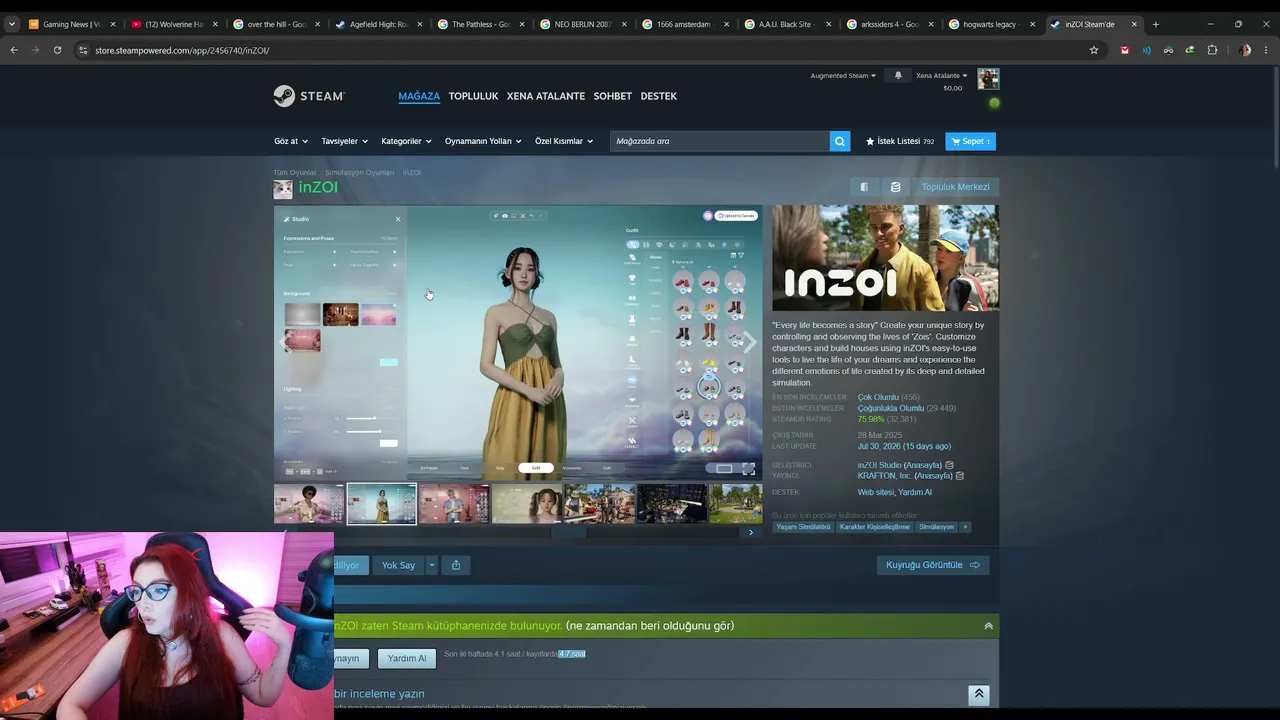This screenshot has width=1280, height=720.
Task: Open the Sepet cart button
Action: click(x=971, y=141)
